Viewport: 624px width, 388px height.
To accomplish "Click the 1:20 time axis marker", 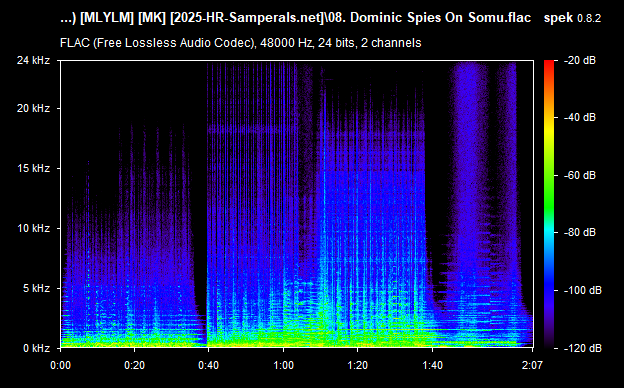I will 357,365.
